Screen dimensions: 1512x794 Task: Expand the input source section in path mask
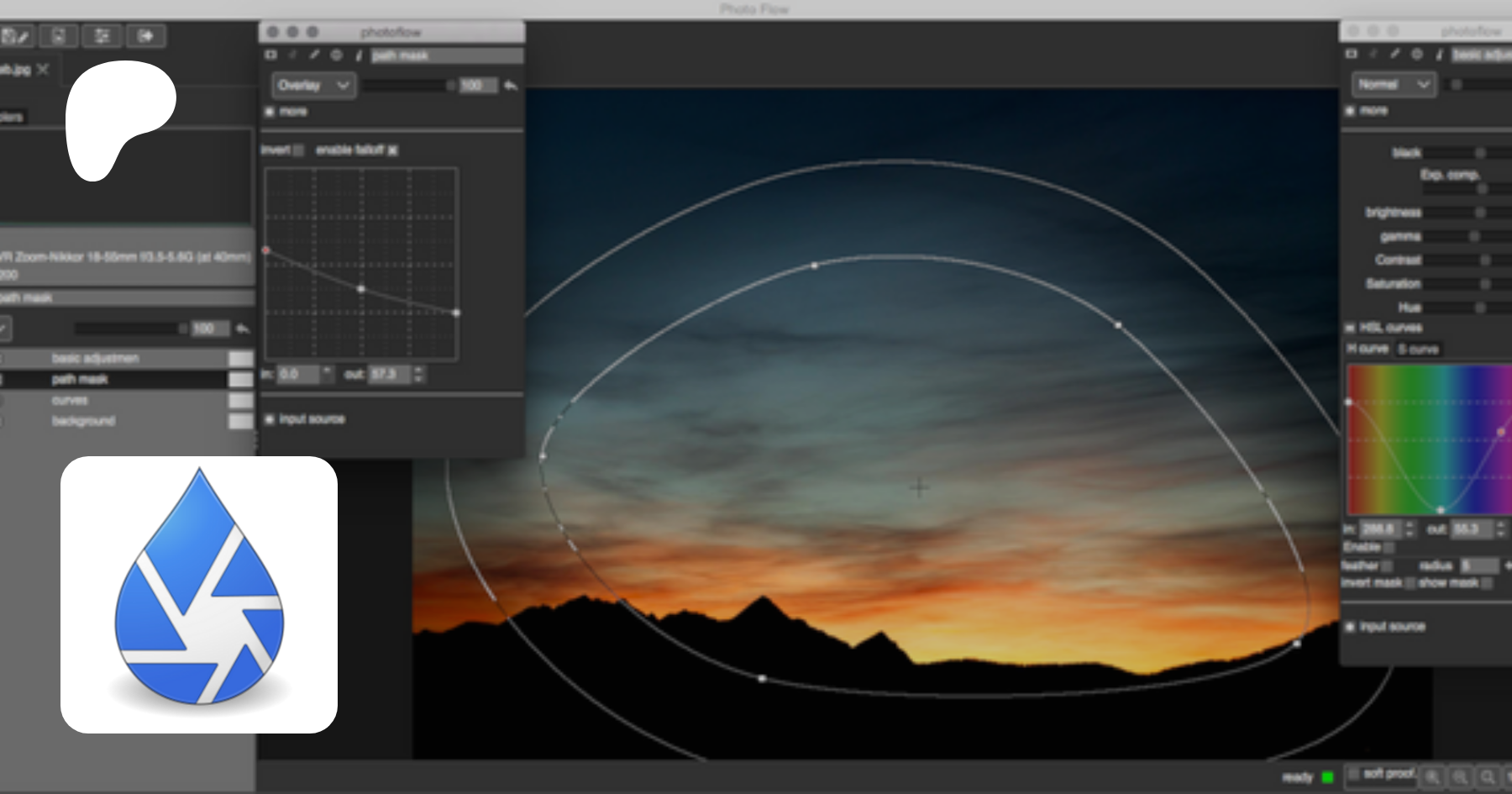(x=270, y=419)
